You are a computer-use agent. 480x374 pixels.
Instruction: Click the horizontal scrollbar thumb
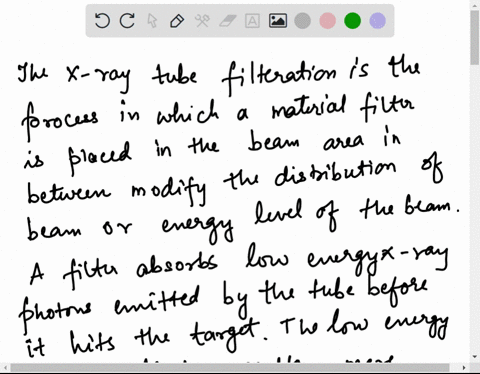click(230, 368)
